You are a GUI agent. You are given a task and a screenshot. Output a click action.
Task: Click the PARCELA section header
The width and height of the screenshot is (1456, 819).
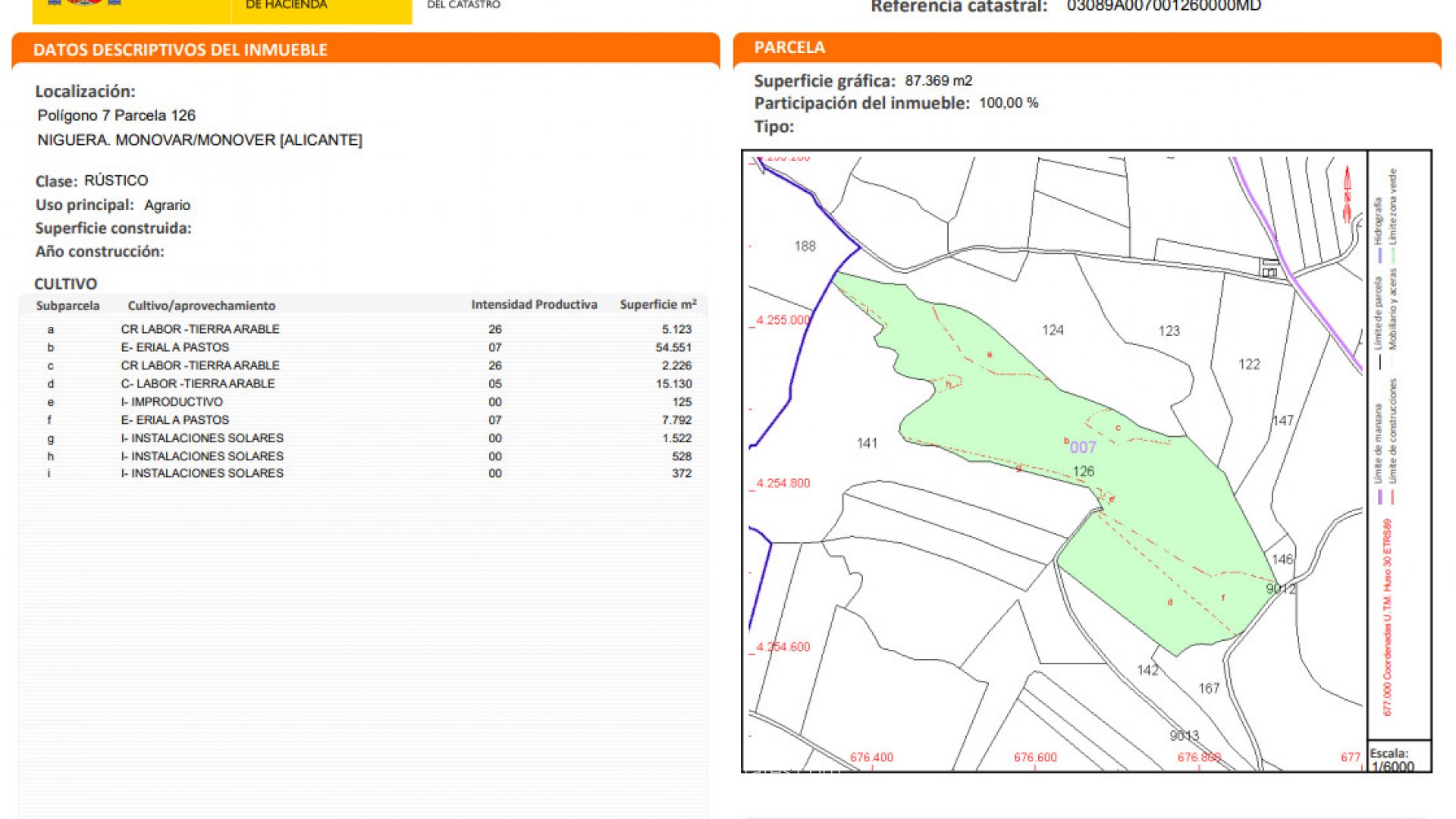789,48
